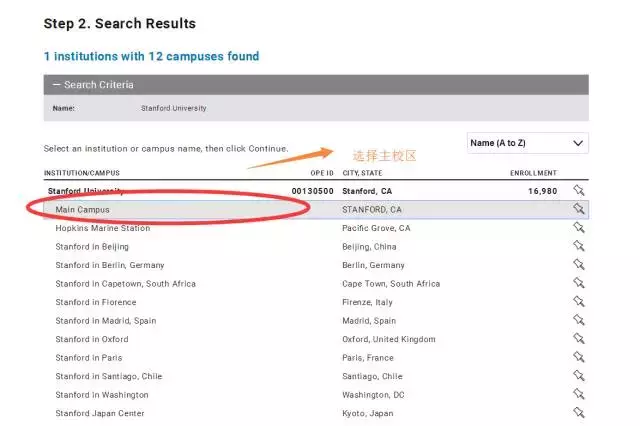The height and width of the screenshot is (426, 640).
Task: Select the Main Campus row
Action: (83, 210)
